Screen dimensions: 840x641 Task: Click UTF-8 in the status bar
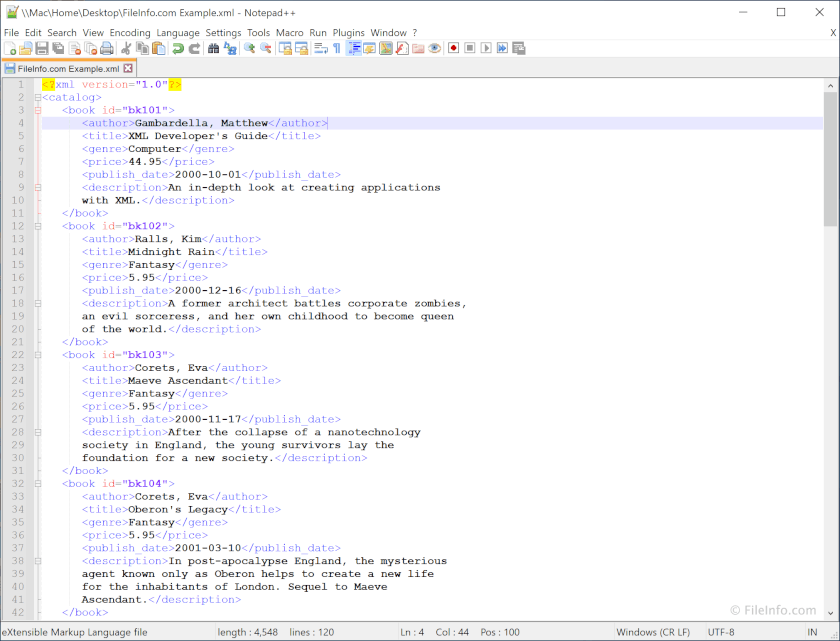click(x=723, y=632)
